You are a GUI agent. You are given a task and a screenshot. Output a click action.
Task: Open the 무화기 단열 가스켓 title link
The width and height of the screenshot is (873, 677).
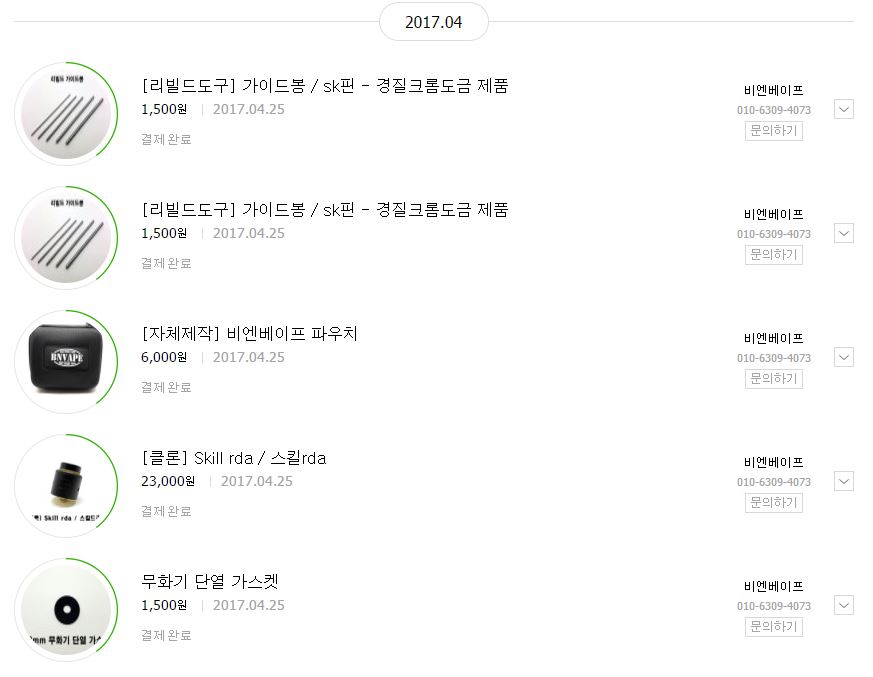pos(216,582)
